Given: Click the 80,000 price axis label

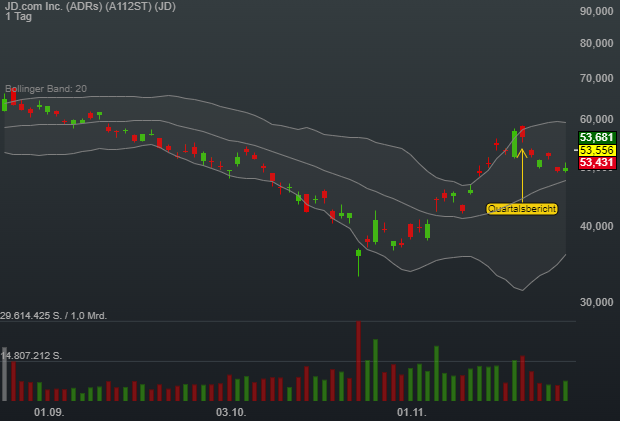Looking at the screenshot, I should tap(597, 43).
